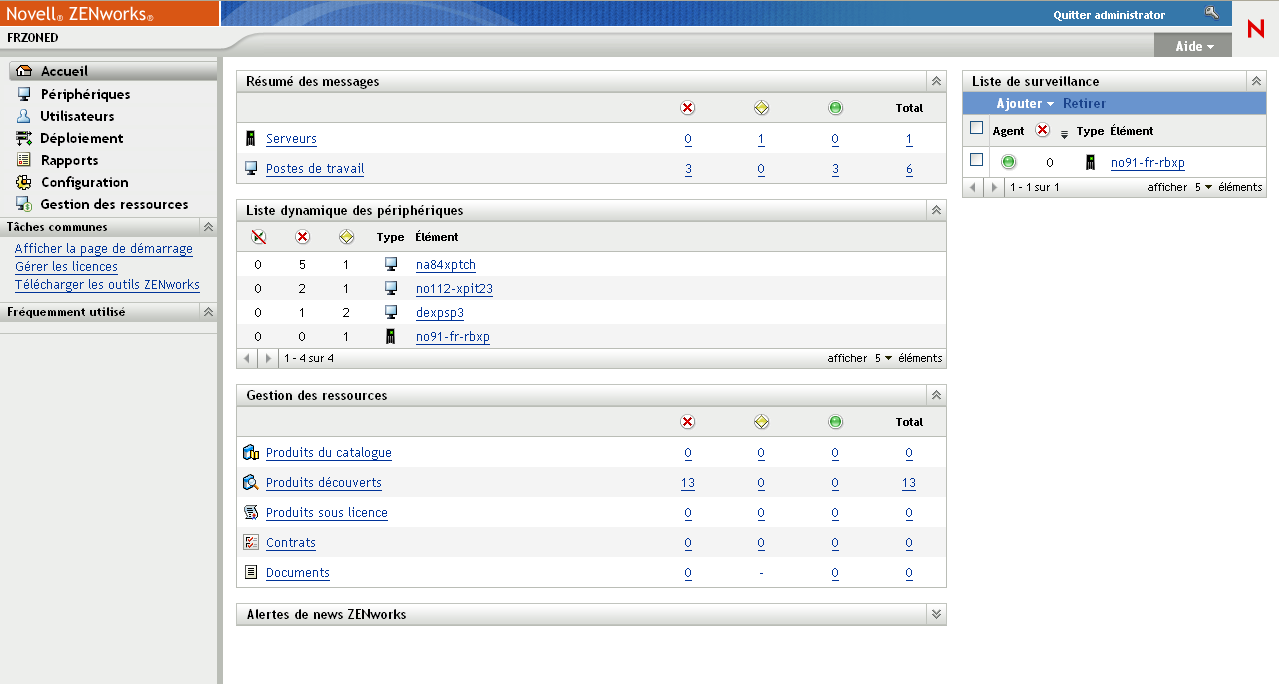Click the workstation type icon for na84xptch
1279x684 pixels.
pyautogui.click(x=391, y=265)
